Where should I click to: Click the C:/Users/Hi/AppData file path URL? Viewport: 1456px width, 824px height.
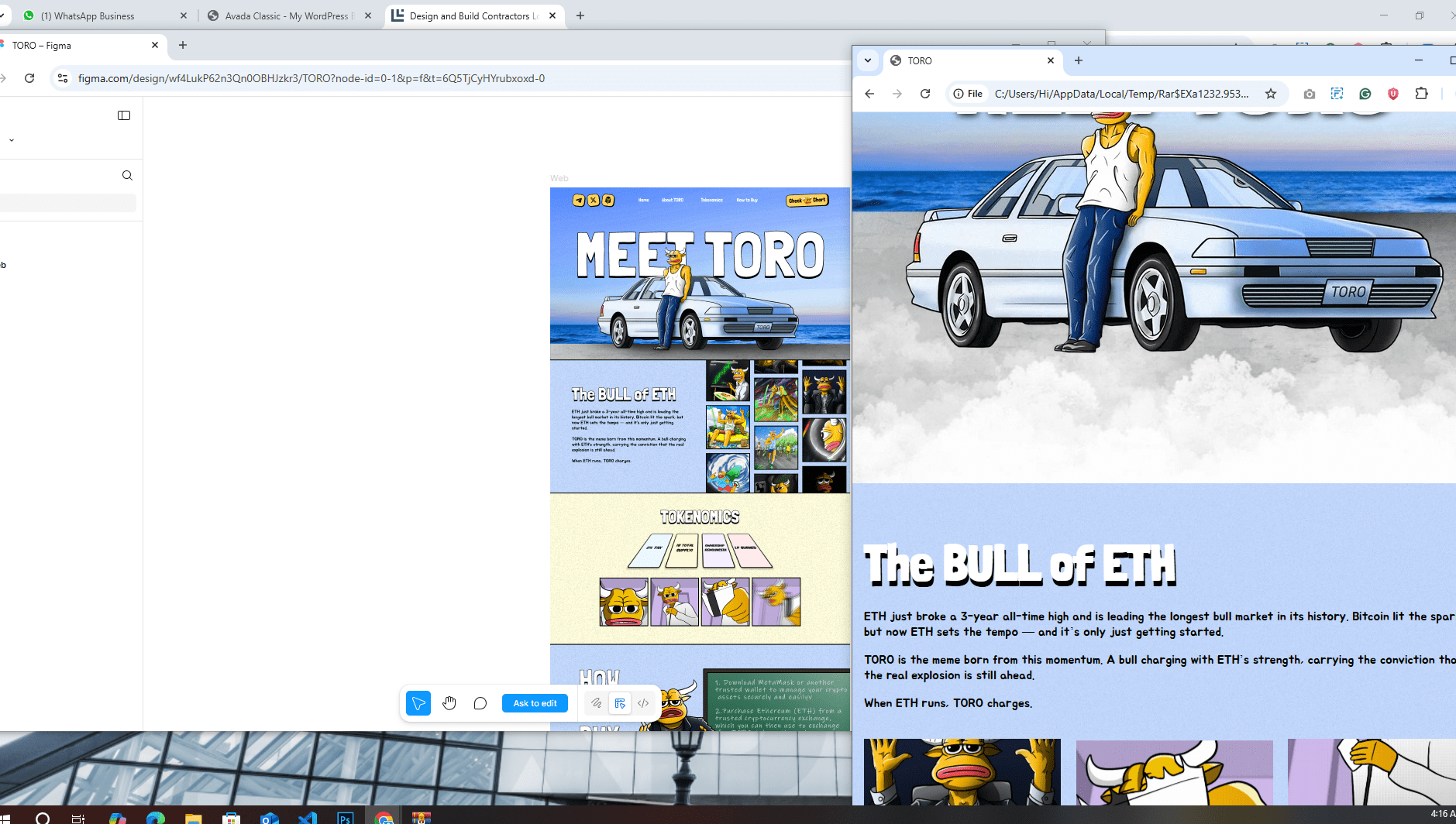pos(1122,94)
